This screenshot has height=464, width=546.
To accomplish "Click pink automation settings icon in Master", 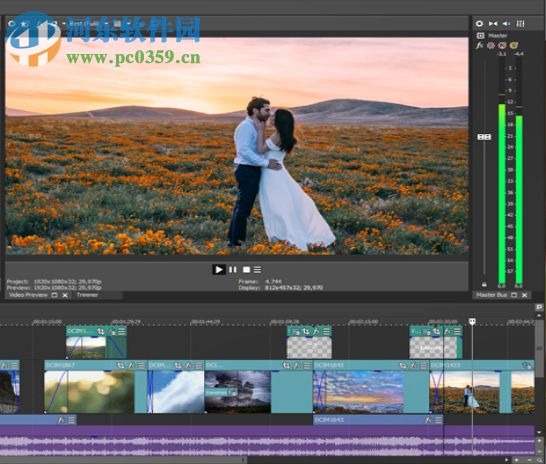I will pos(491,45).
